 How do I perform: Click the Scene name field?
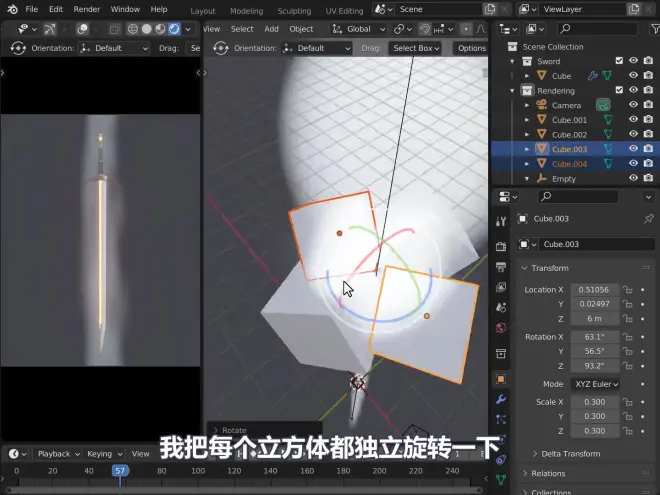tap(438, 9)
